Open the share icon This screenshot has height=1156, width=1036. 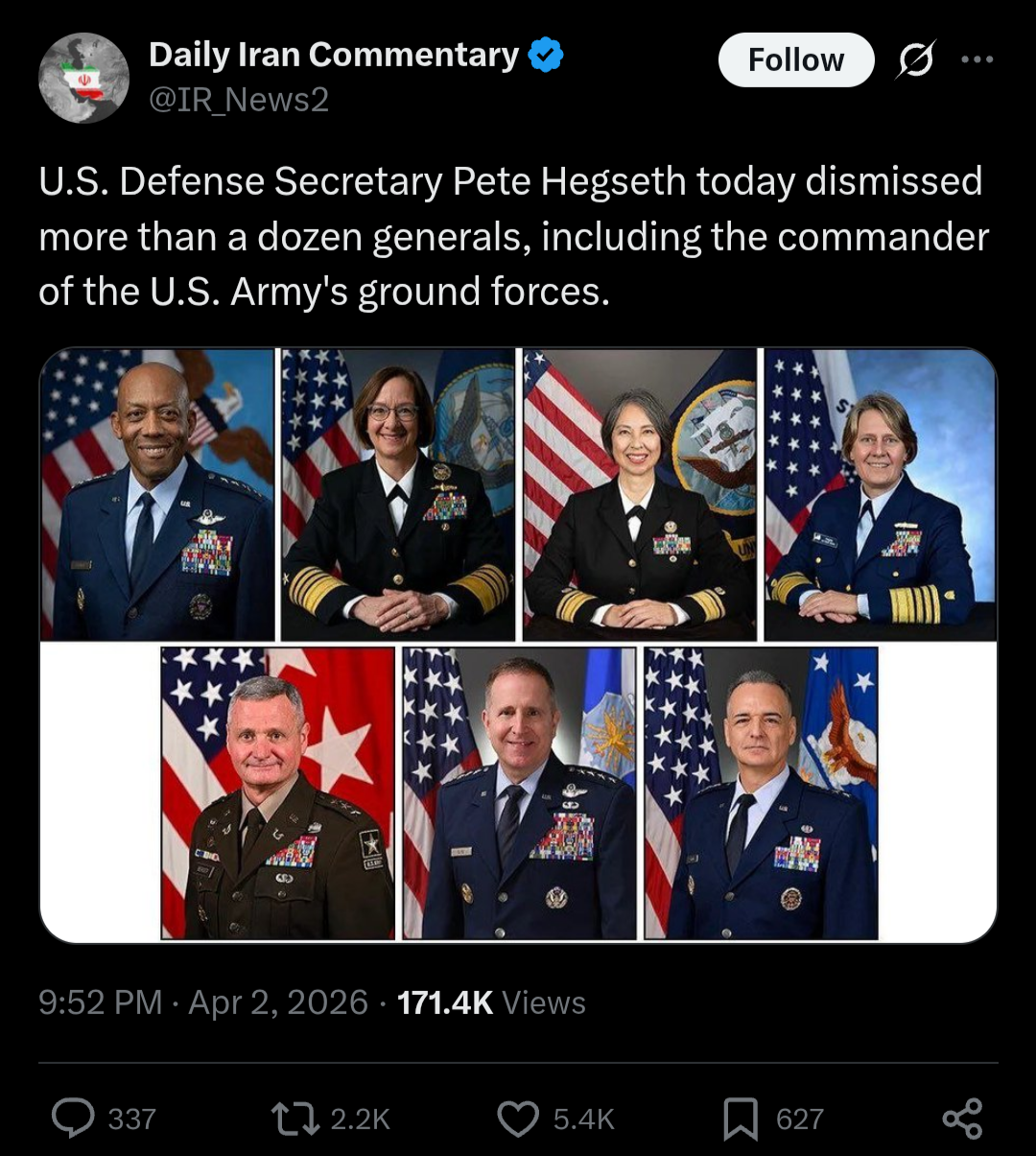tap(962, 1119)
